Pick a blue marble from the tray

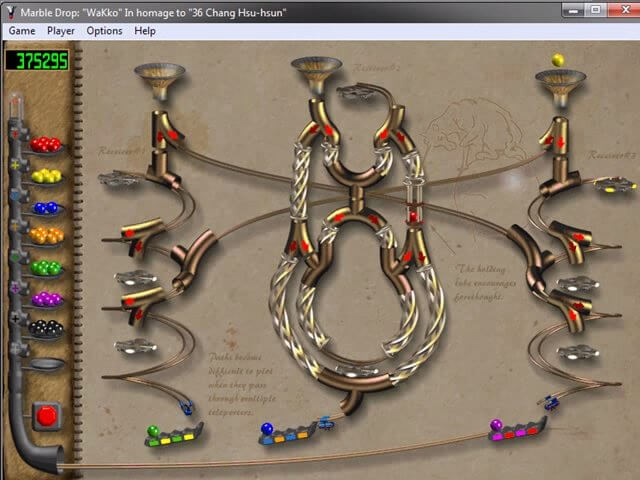point(46,208)
